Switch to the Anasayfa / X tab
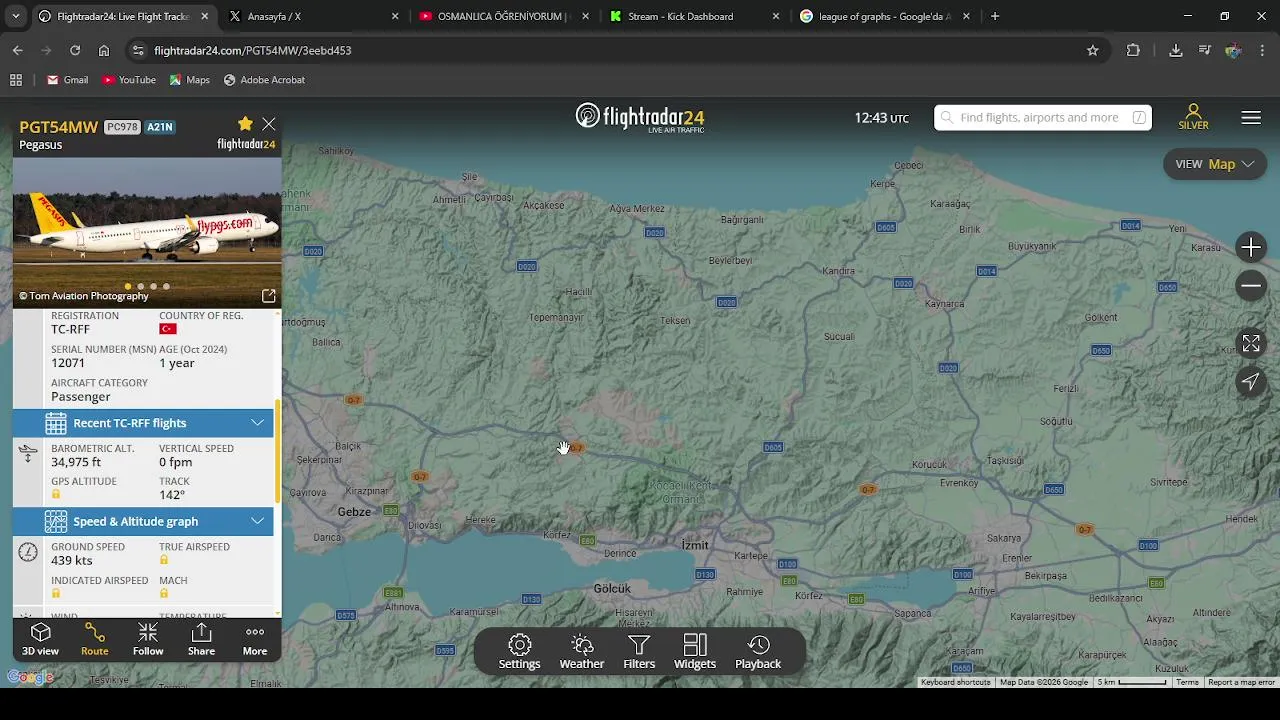This screenshot has height=720, width=1280. (x=312, y=16)
